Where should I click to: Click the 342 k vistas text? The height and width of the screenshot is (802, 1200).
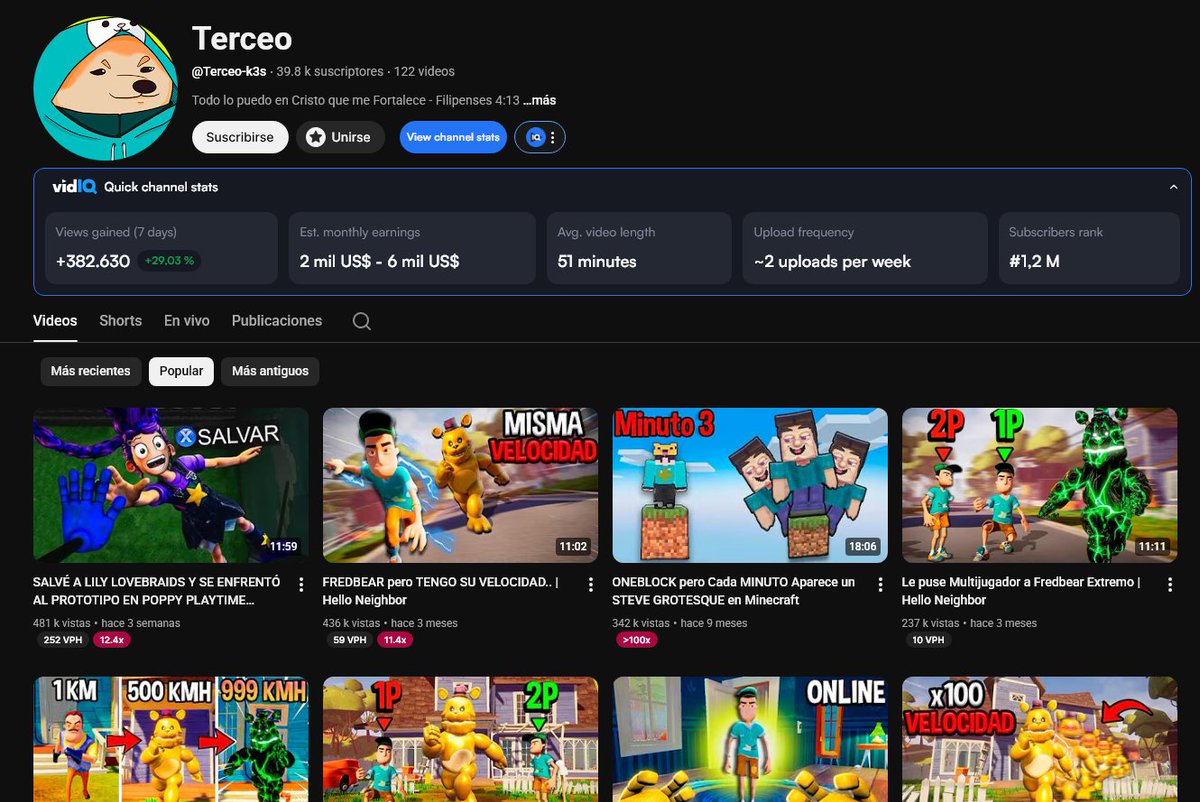(641, 623)
